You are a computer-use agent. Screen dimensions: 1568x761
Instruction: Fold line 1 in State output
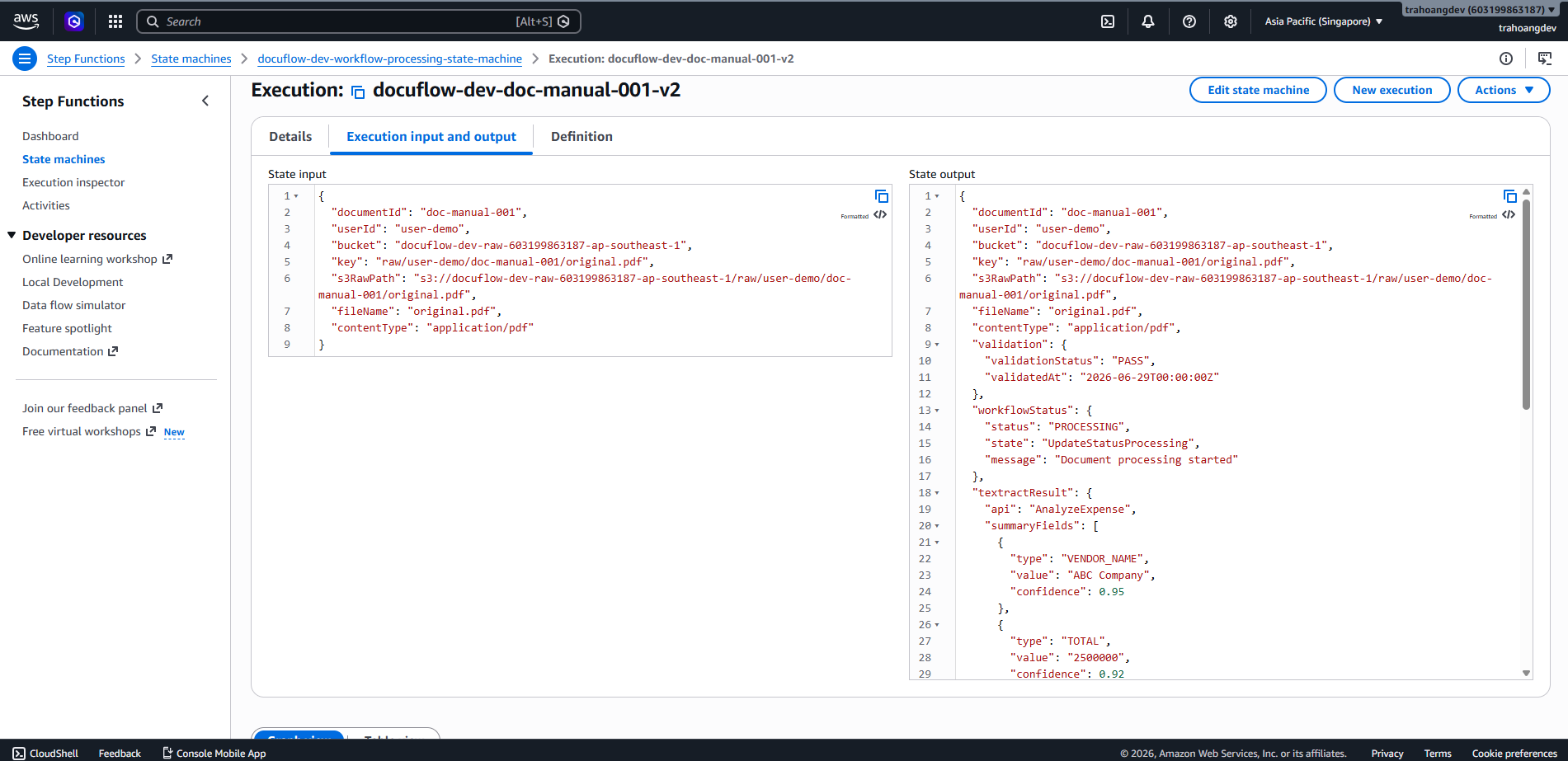tap(937, 196)
